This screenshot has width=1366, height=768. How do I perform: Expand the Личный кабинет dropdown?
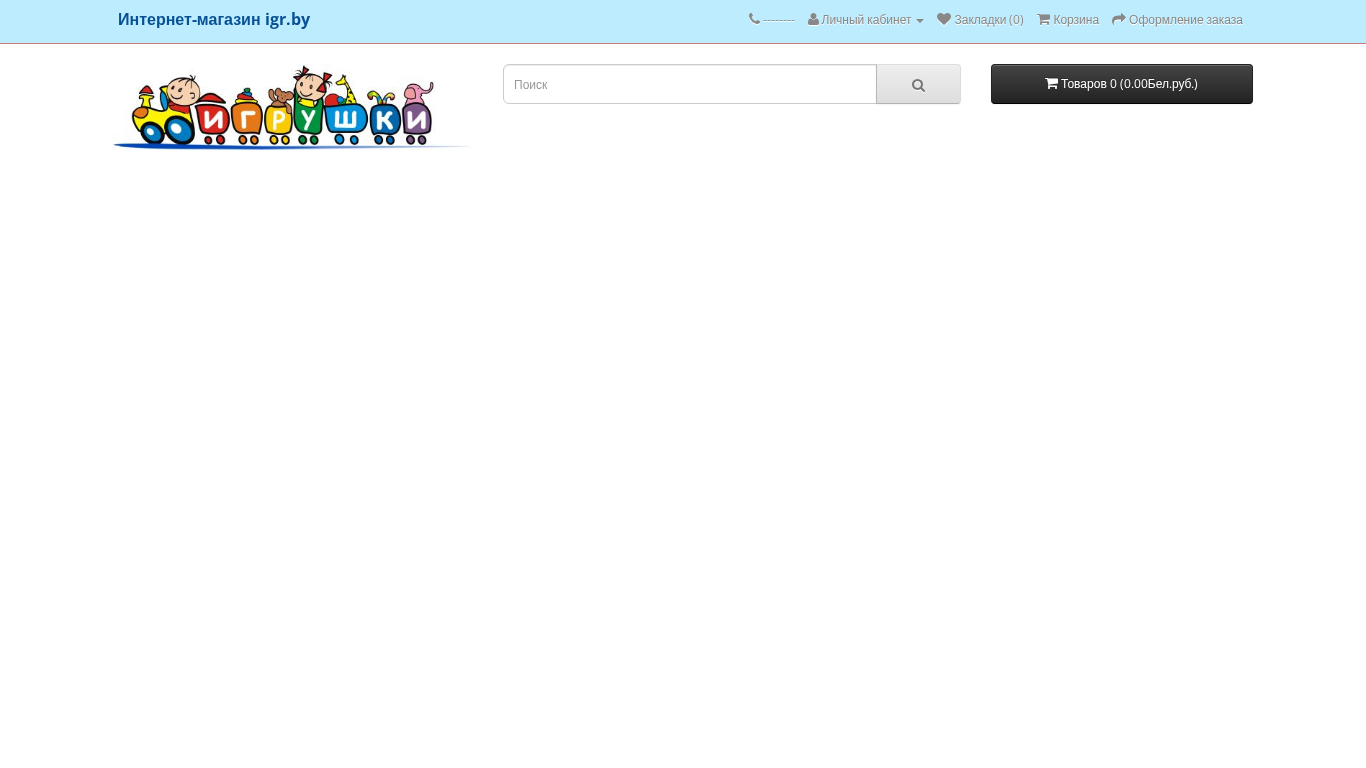coord(866,20)
